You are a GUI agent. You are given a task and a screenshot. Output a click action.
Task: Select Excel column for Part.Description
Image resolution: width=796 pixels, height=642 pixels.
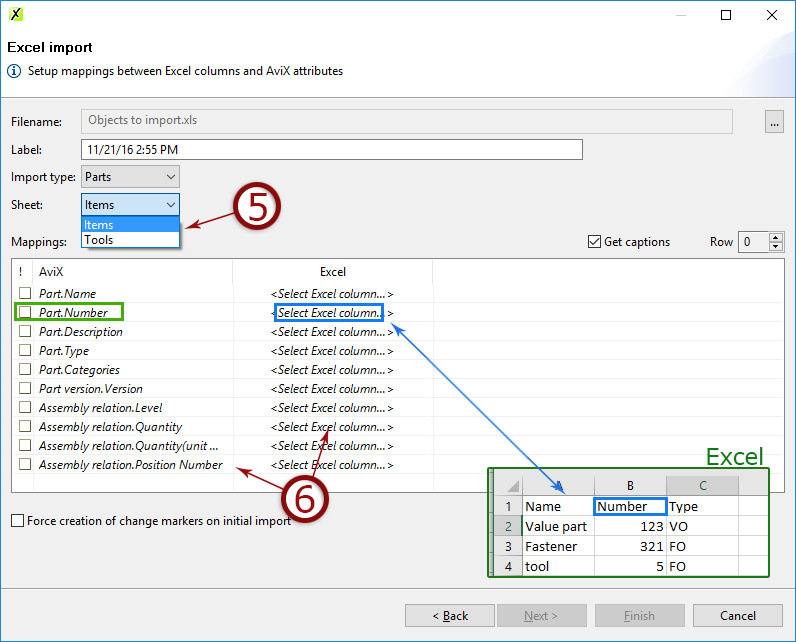pos(330,332)
